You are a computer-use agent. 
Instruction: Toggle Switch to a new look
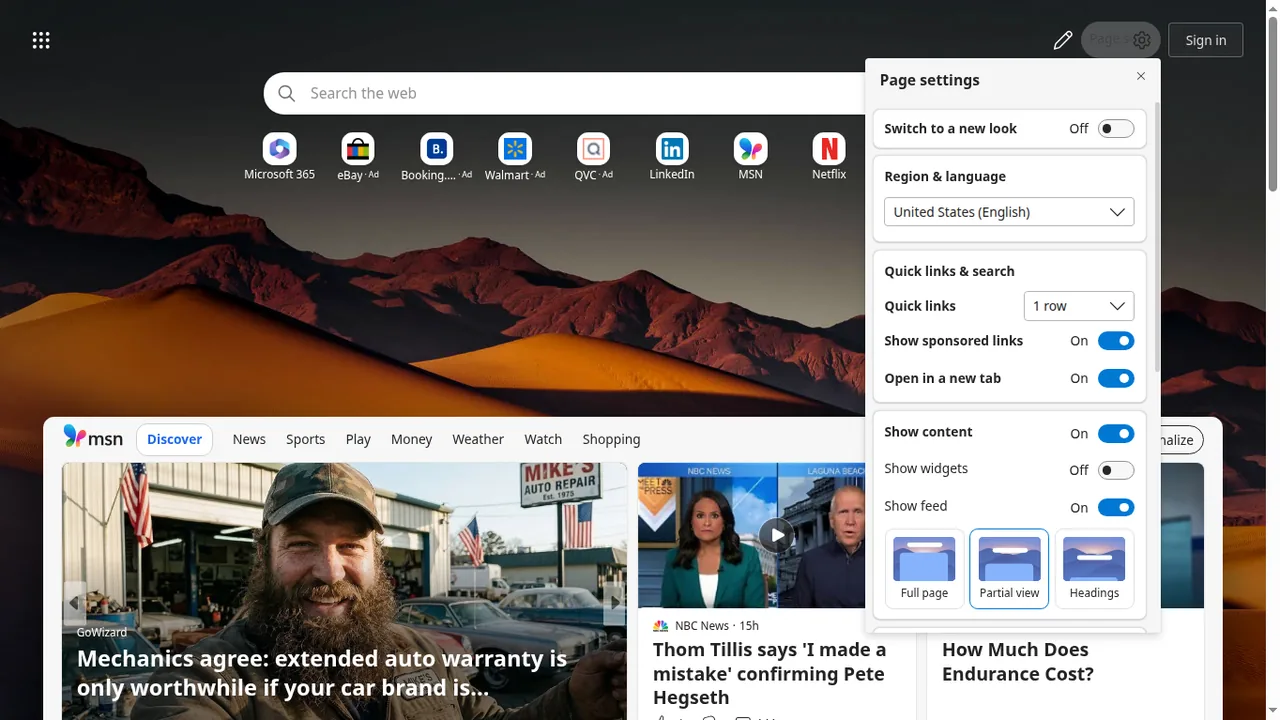[x=1116, y=129]
